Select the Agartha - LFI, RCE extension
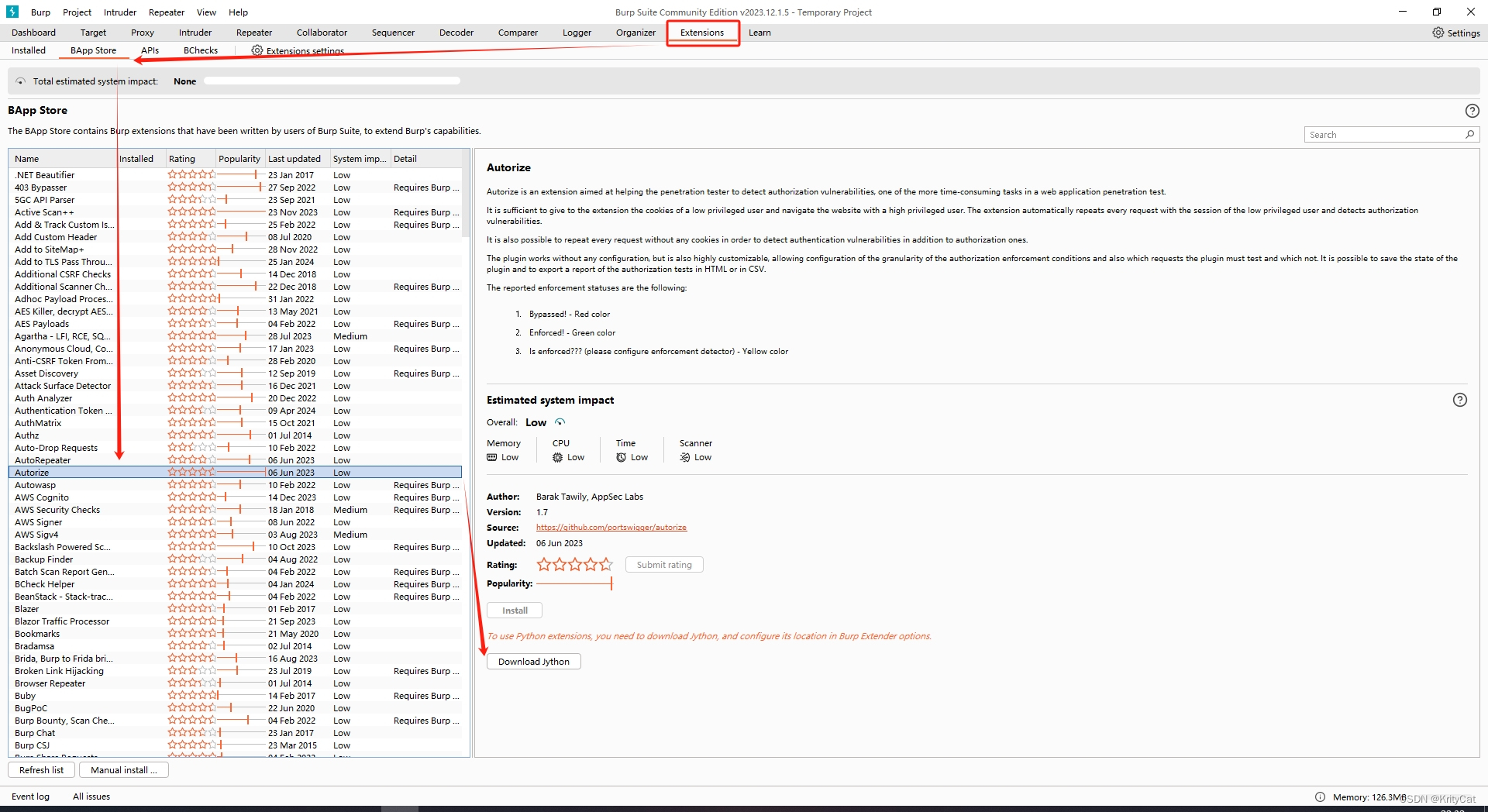Image resolution: width=1488 pixels, height=812 pixels. point(235,336)
